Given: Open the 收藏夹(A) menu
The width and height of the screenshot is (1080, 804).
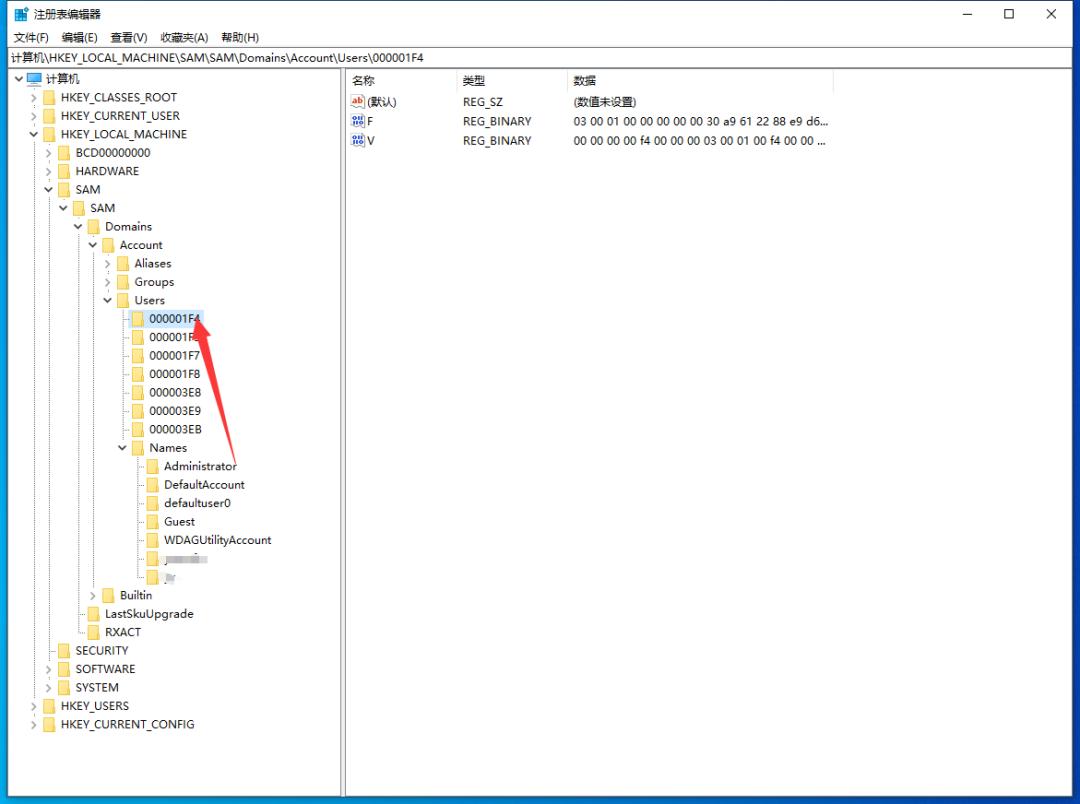Looking at the screenshot, I should point(183,37).
